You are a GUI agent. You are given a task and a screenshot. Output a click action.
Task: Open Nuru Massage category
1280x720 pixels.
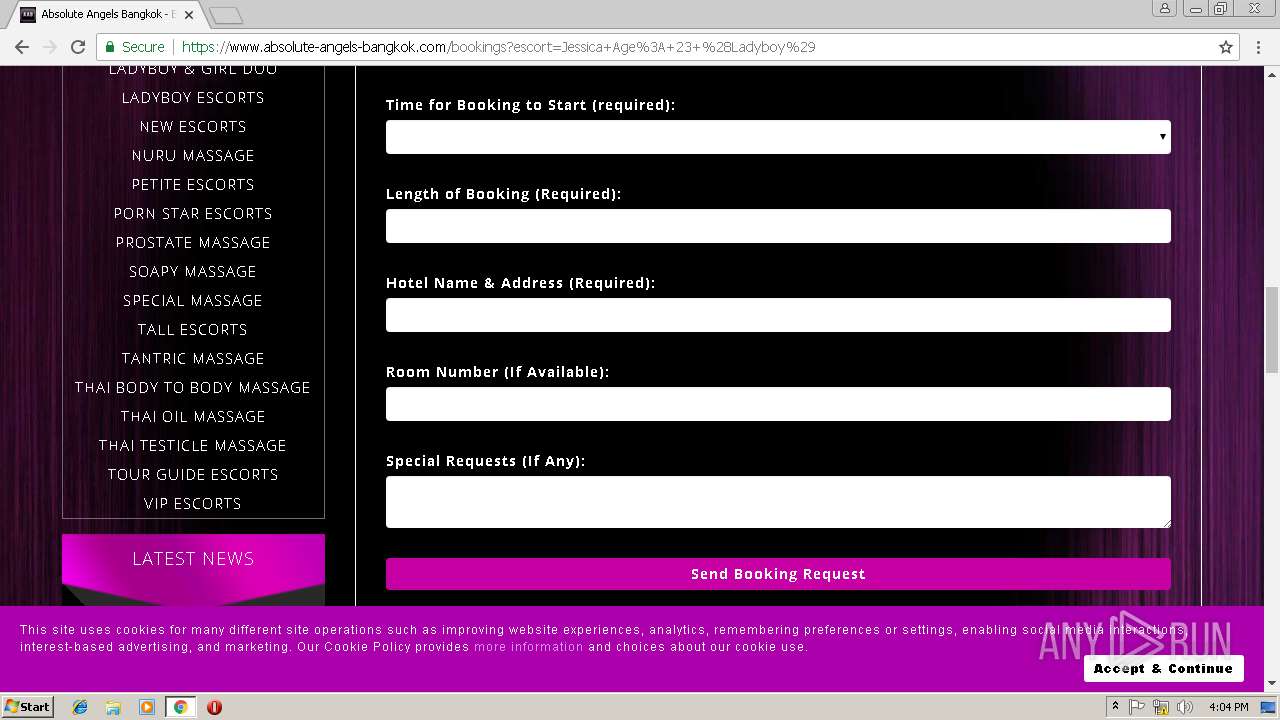(193, 156)
